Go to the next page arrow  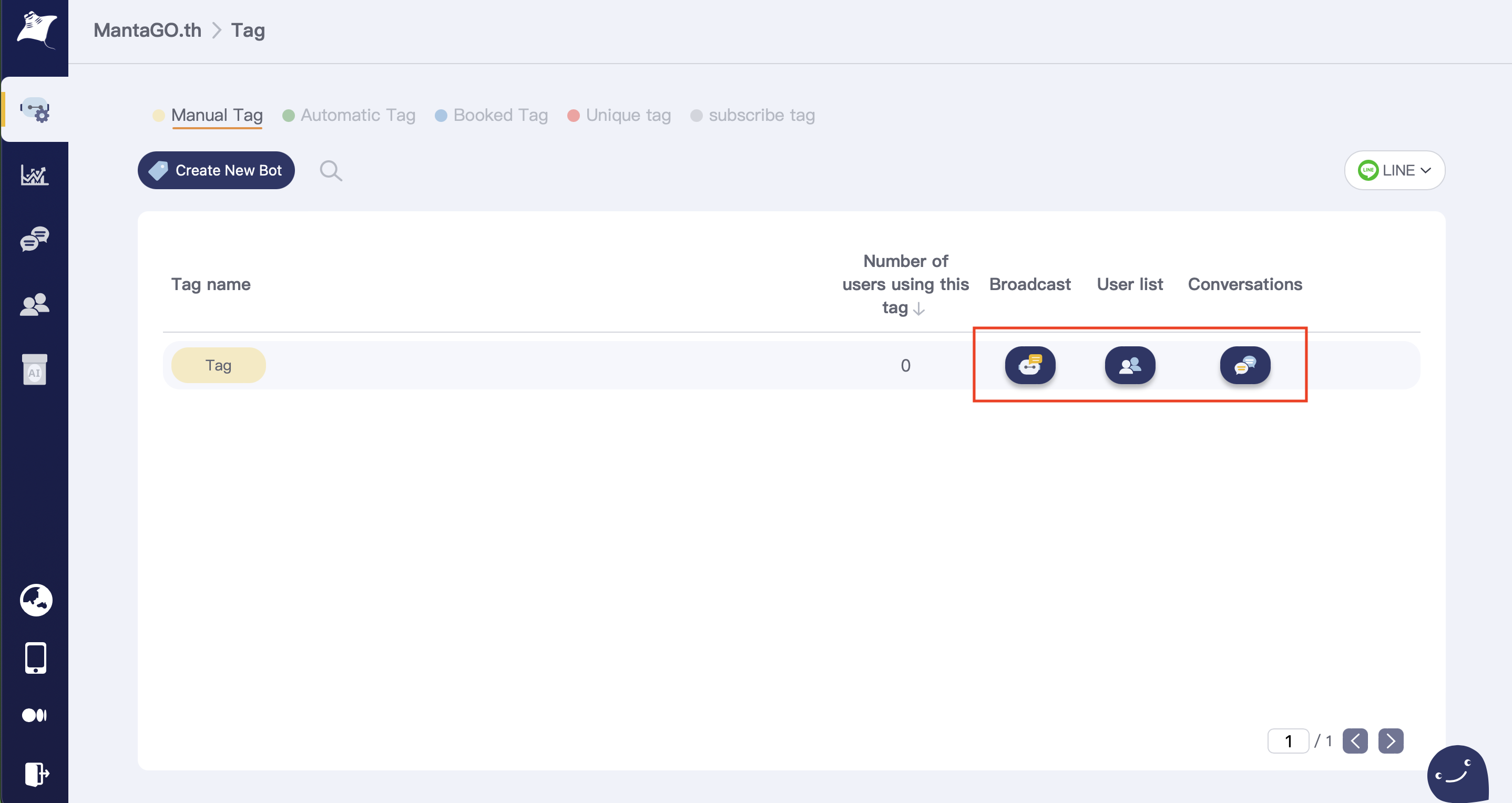1391,741
